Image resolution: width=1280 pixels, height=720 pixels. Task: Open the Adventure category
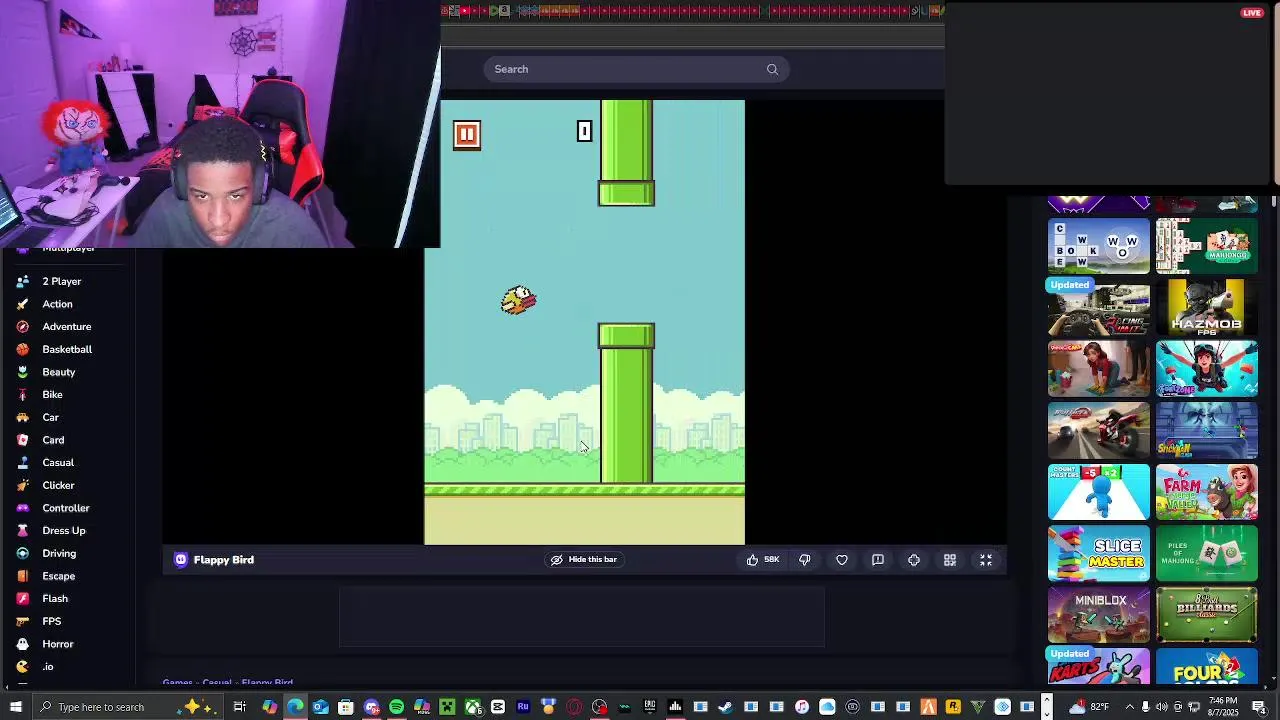coord(67,327)
